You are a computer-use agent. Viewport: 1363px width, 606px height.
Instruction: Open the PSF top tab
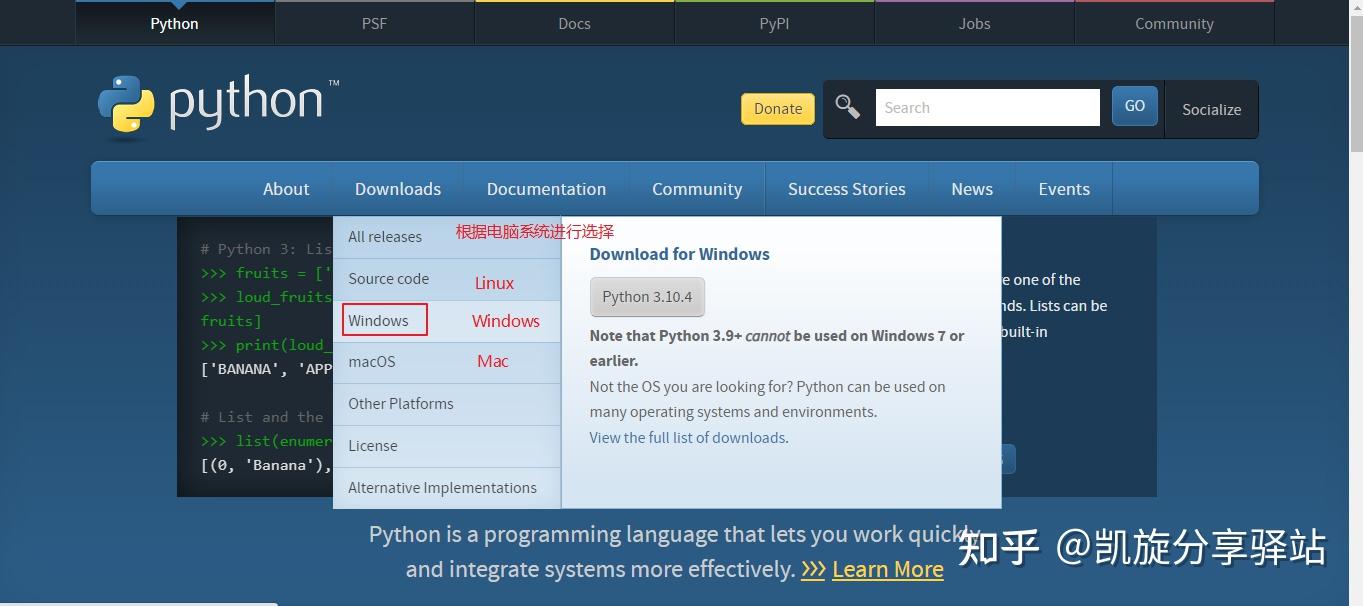point(374,23)
